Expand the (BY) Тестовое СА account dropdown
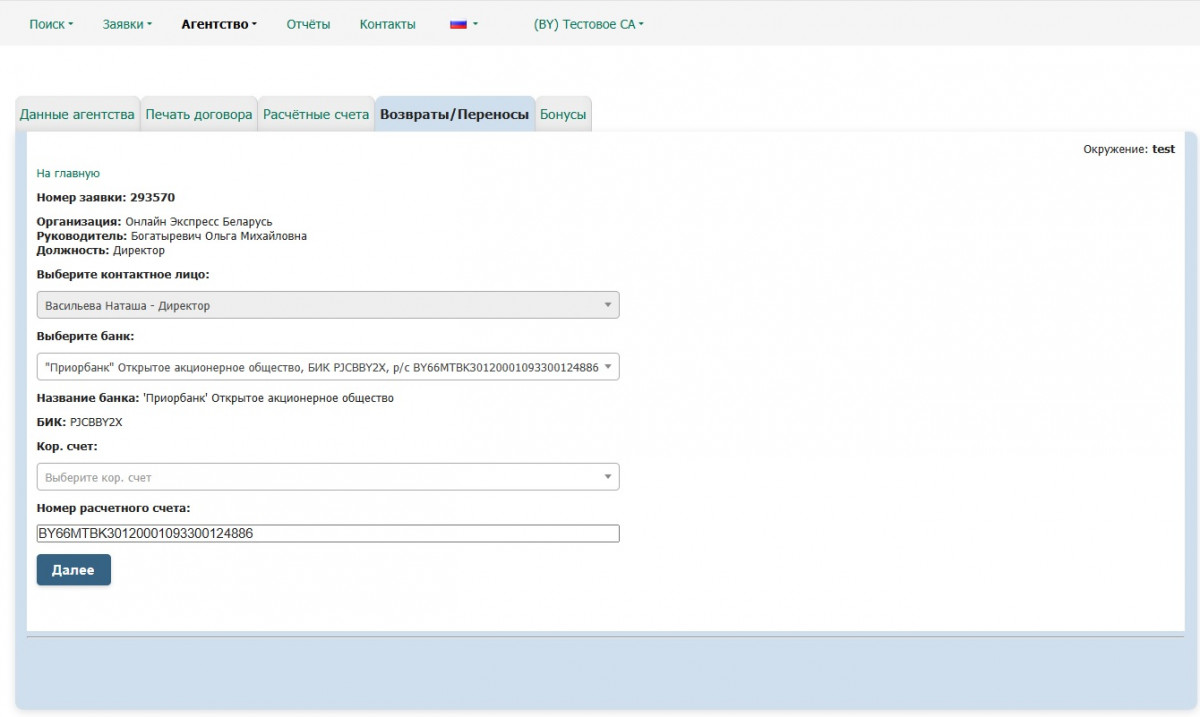This screenshot has width=1200, height=717. point(588,24)
